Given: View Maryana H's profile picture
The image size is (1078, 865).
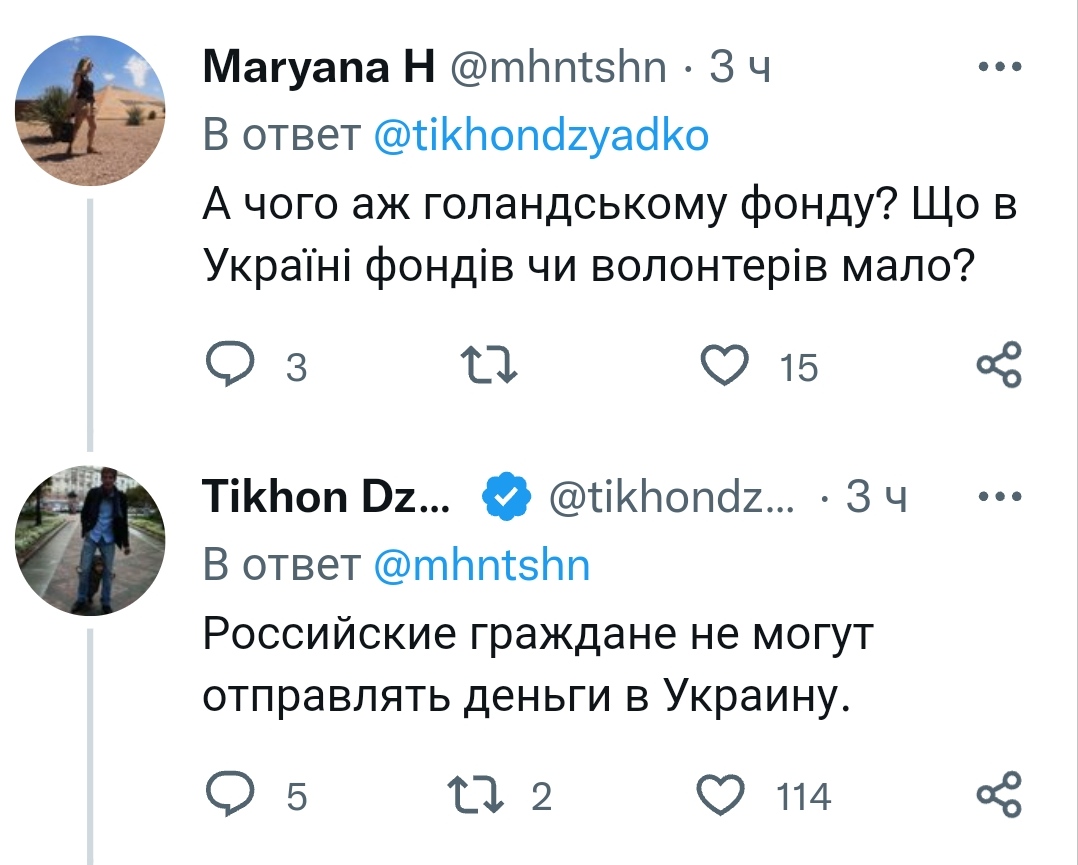Looking at the screenshot, I should (x=89, y=111).
